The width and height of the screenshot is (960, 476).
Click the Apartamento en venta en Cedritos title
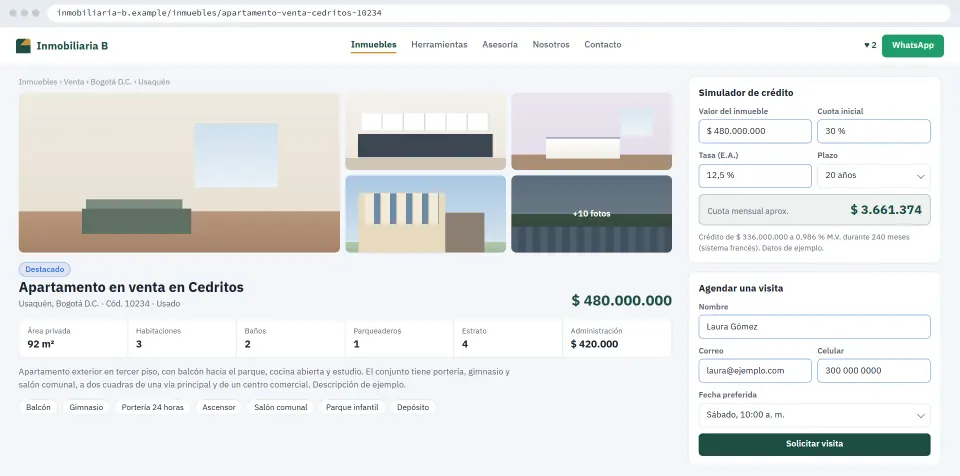(x=131, y=287)
